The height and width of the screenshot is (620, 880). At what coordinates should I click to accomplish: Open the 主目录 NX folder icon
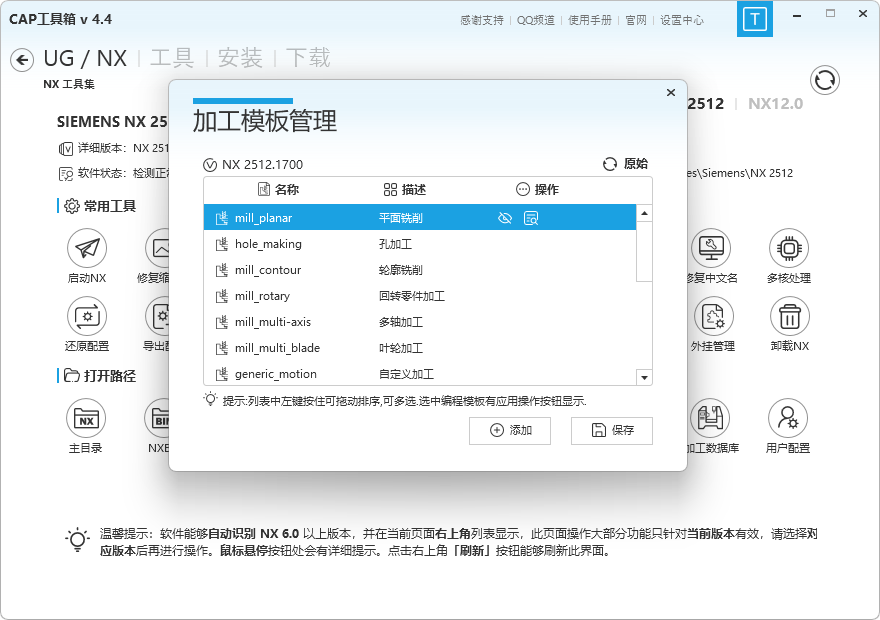click(87, 418)
